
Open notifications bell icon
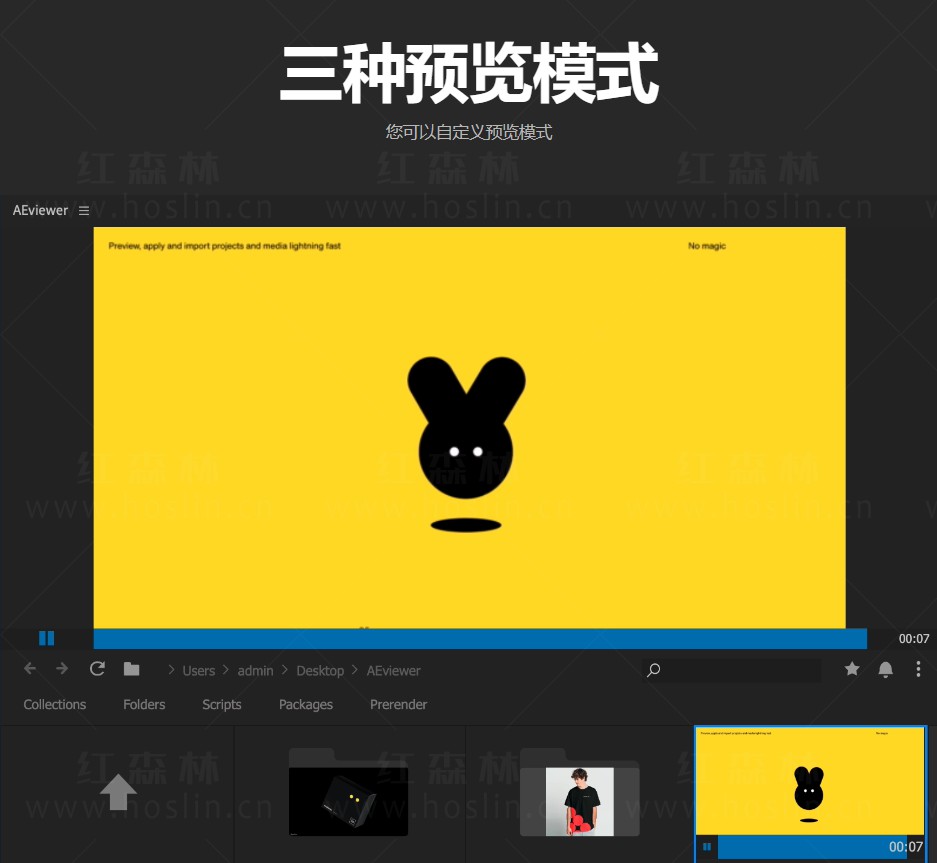point(886,669)
